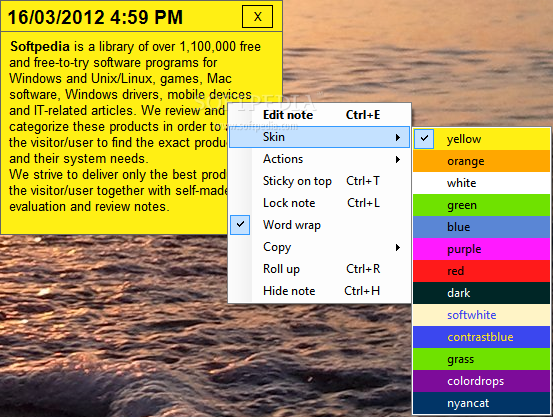Click the Ctrl+H shortcut text

click(362, 291)
